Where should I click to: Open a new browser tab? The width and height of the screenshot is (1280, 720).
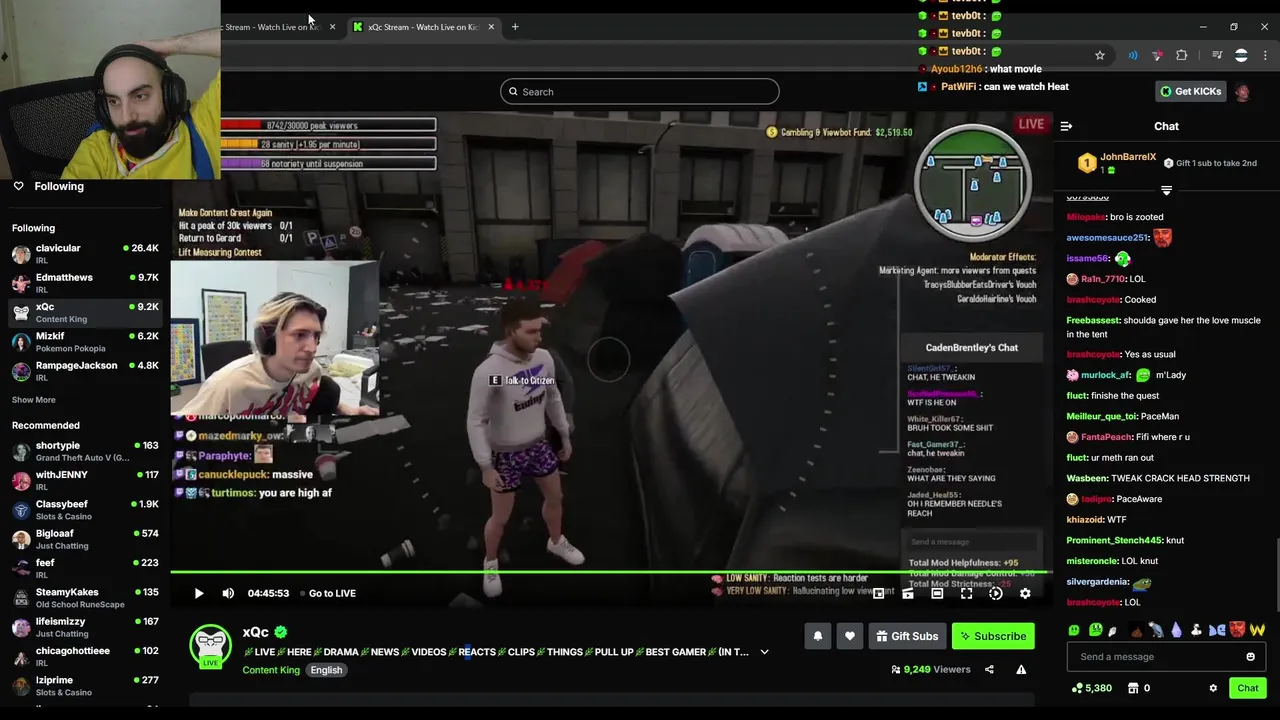tap(515, 27)
